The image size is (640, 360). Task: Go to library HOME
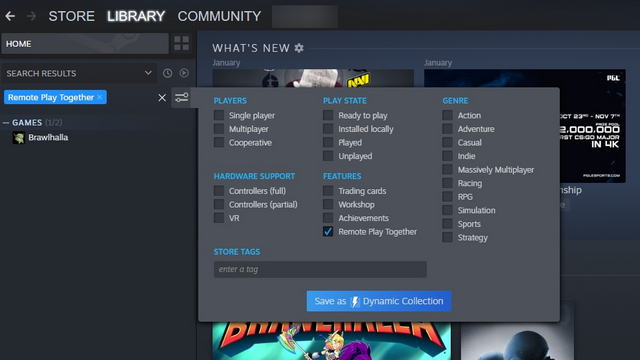click(85, 44)
